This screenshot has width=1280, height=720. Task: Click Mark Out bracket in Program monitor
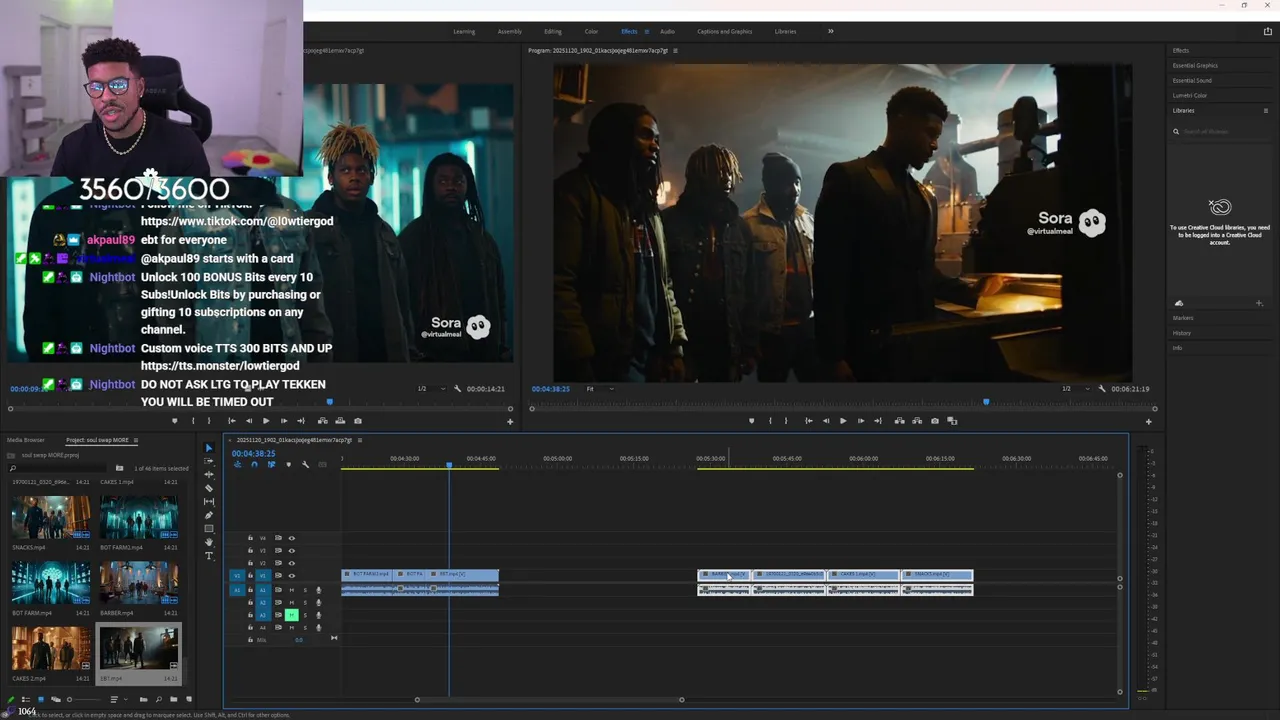click(786, 421)
